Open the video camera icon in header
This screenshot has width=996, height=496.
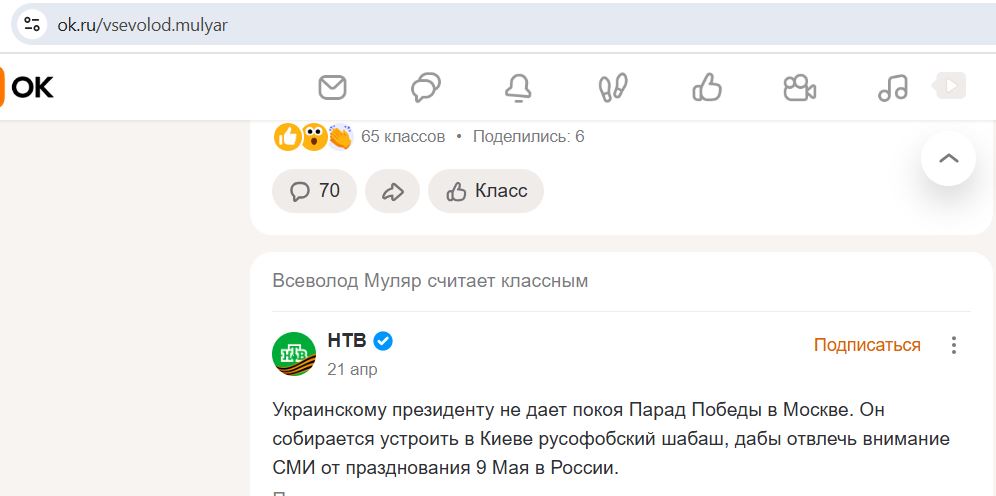pos(800,88)
